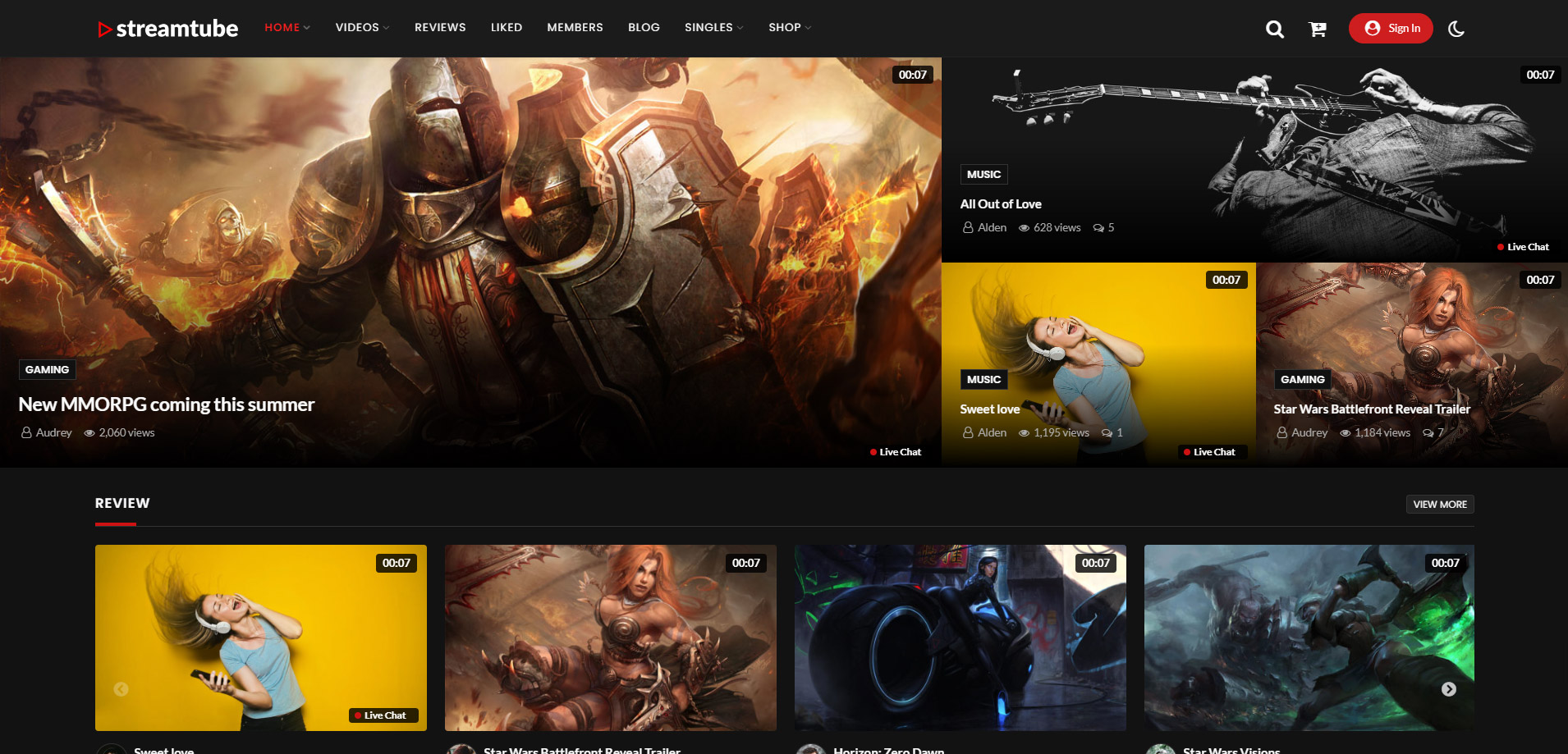Click next arrow in review carousel
Viewport: 1568px width, 754px height.
coord(1449,689)
